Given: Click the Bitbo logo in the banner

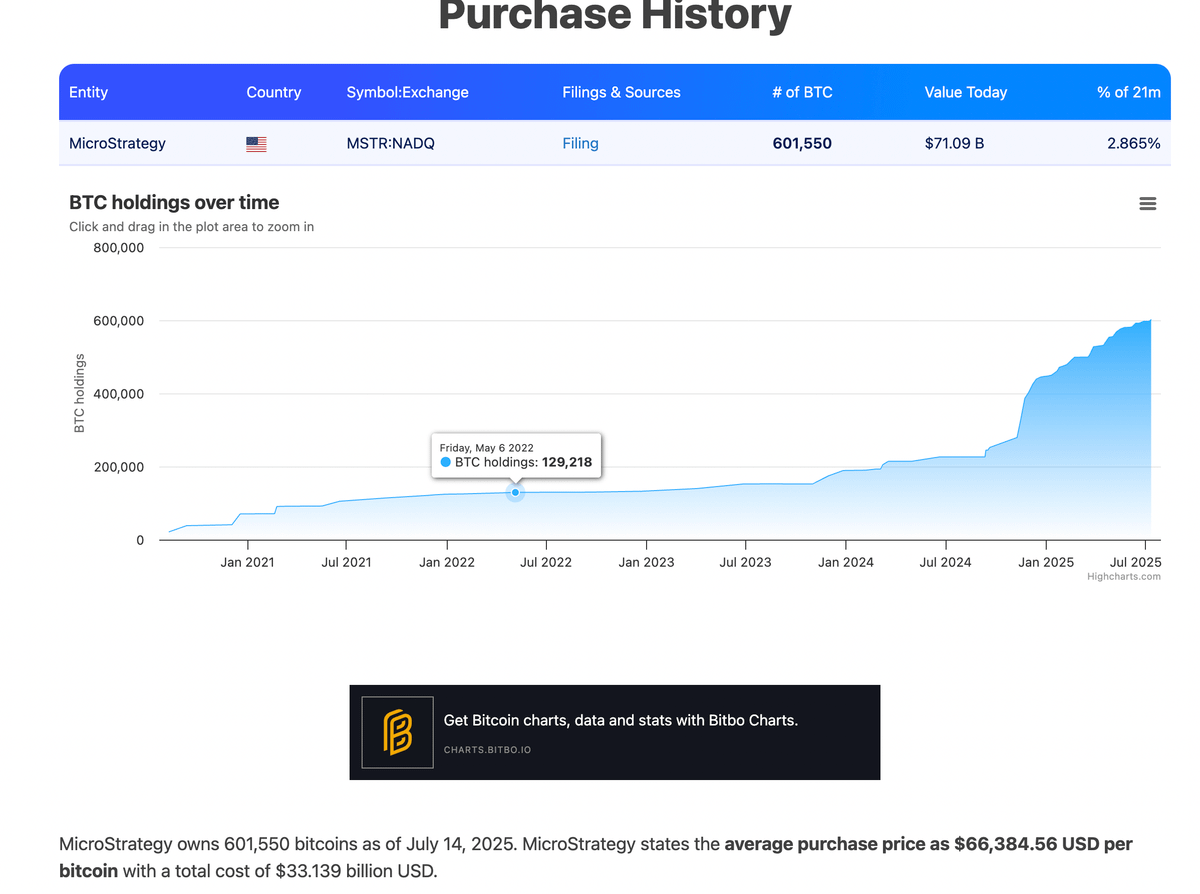Looking at the screenshot, I should click(397, 732).
